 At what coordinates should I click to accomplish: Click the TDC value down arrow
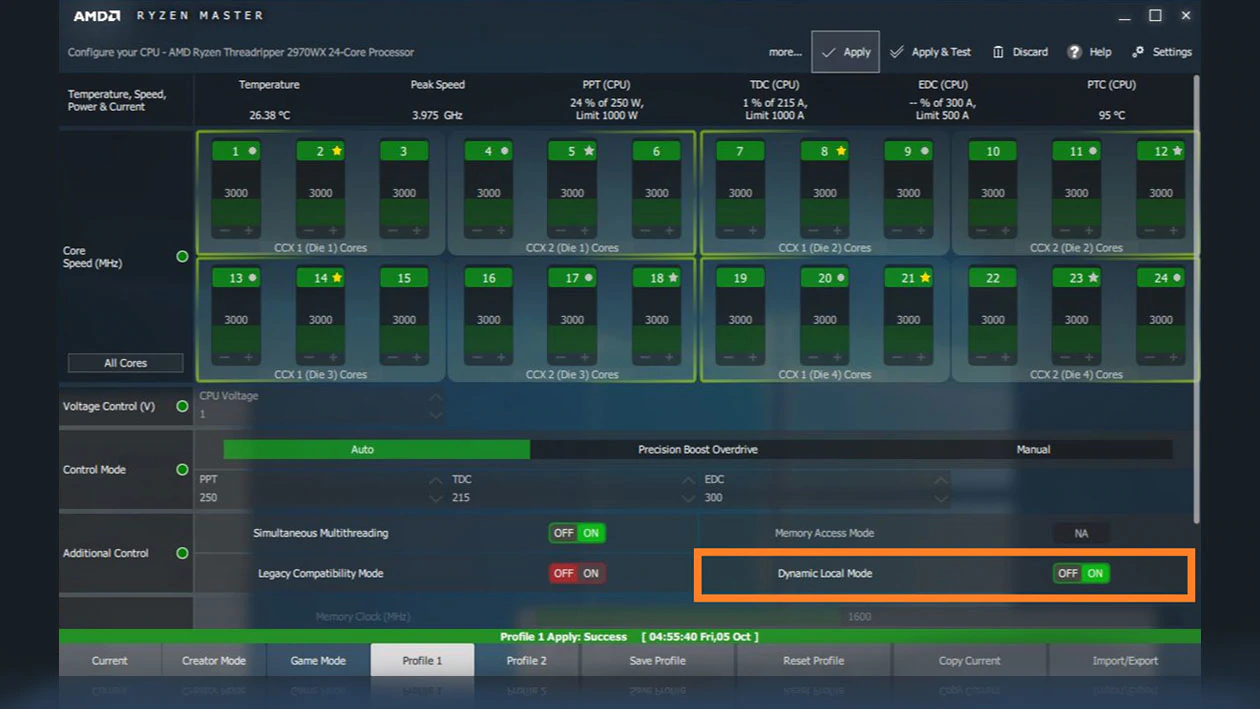pos(688,498)
